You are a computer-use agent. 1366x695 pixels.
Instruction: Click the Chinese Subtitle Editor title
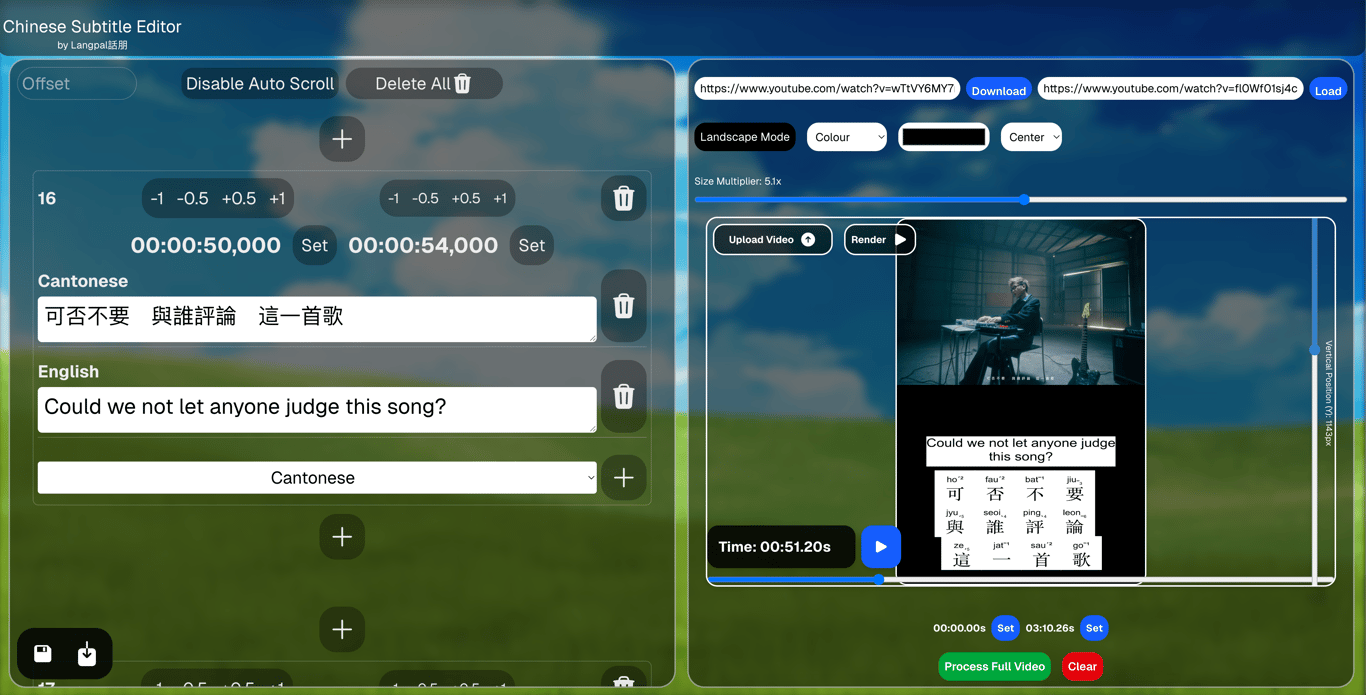tap(92, 27)
